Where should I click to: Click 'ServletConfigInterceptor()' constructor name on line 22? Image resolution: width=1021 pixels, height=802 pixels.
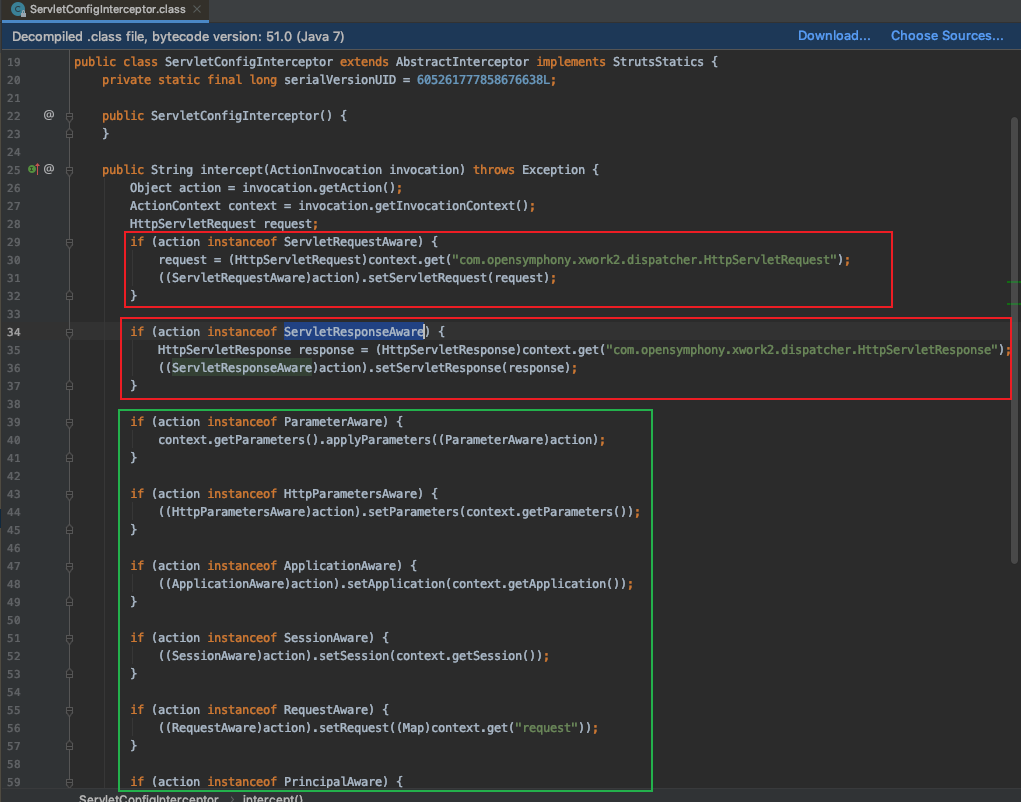pos(242,116)
